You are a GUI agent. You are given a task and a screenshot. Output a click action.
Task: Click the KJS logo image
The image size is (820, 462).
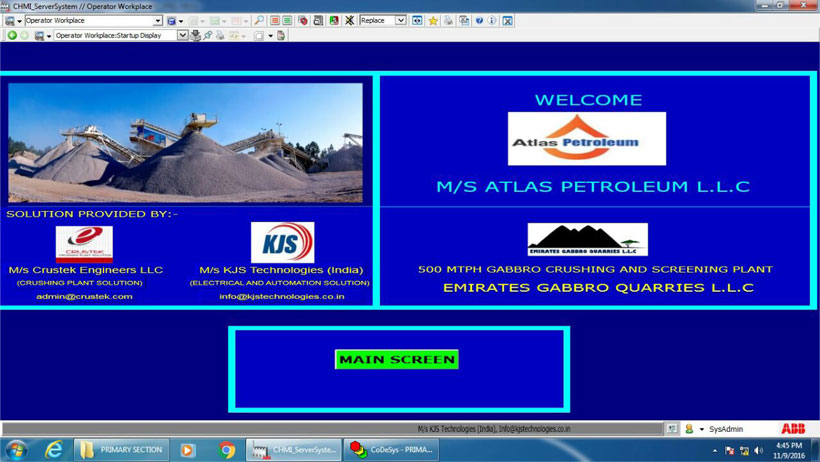(282, 242)
